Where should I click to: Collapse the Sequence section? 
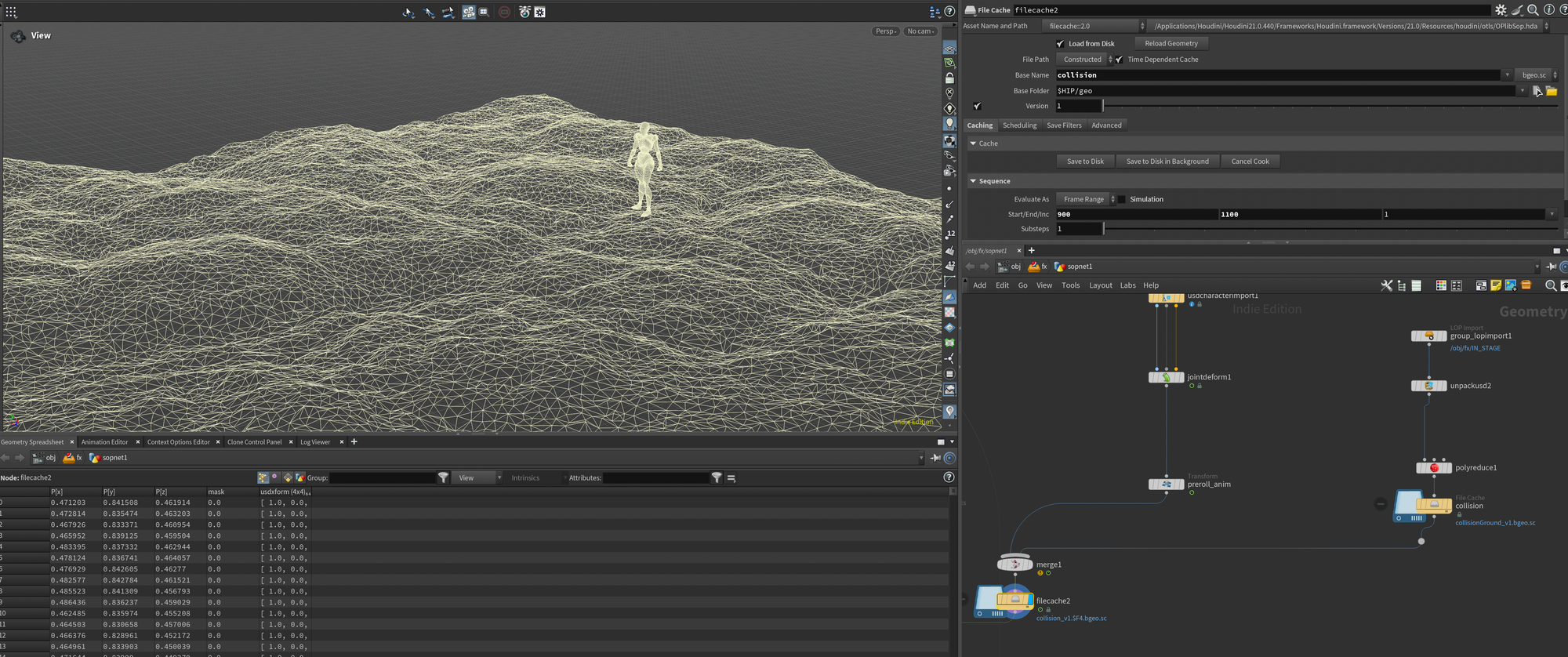(x=973, y=181)
